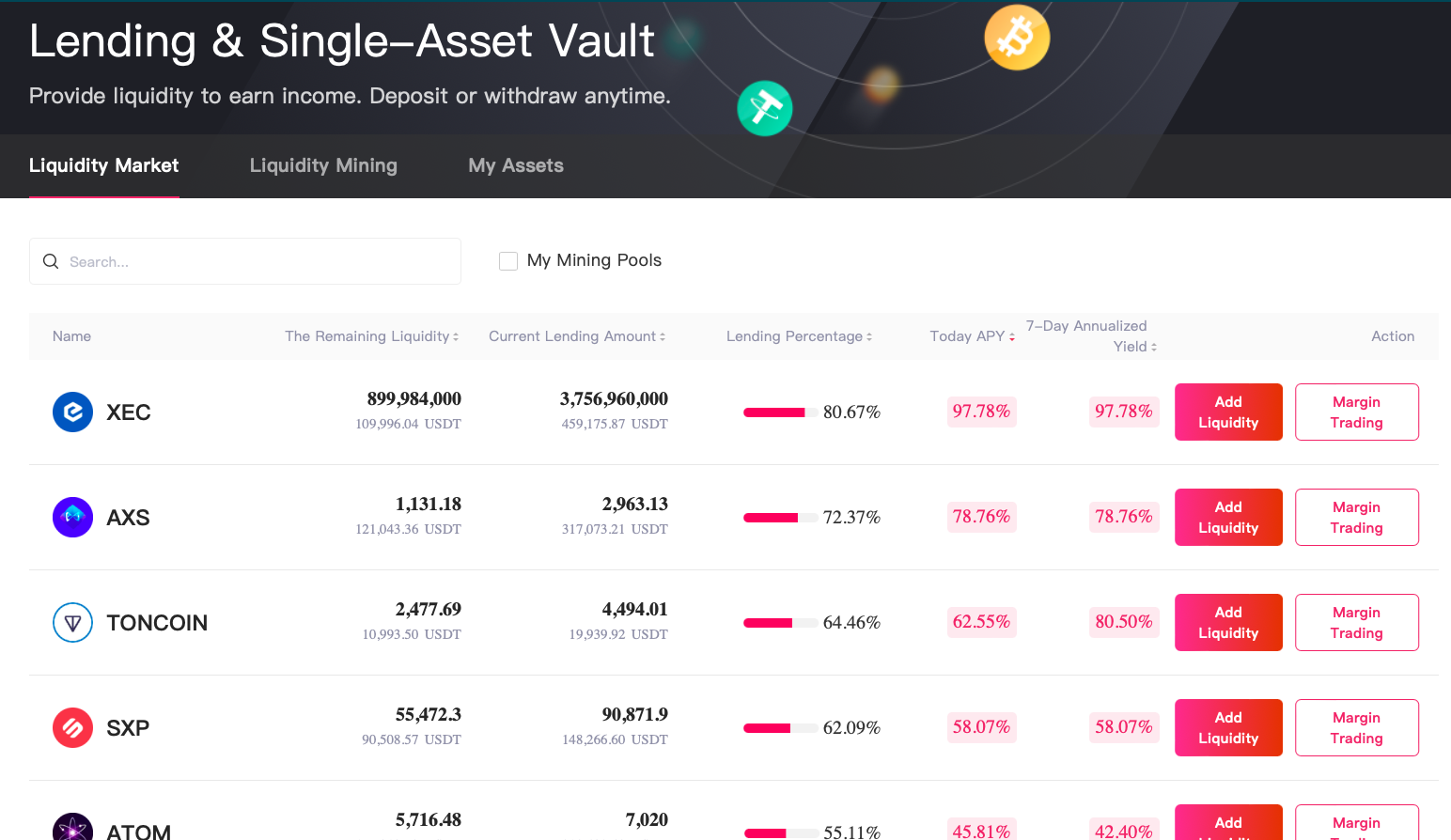Image resolution: width=1451 pixels, height=840 pixels.
Task: Click the 80.67% lending percentage text
Action: click(x=851, y=412)
